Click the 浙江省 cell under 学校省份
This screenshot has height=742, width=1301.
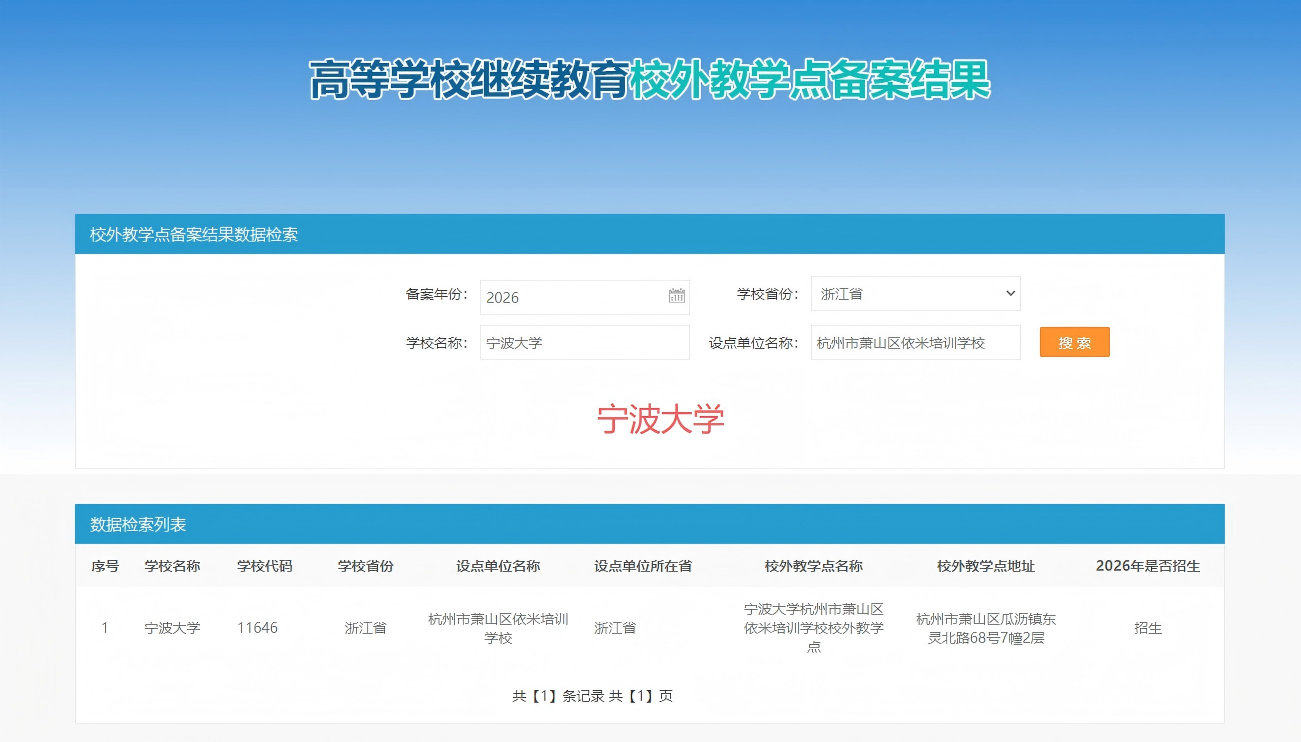tap(365, 628)
